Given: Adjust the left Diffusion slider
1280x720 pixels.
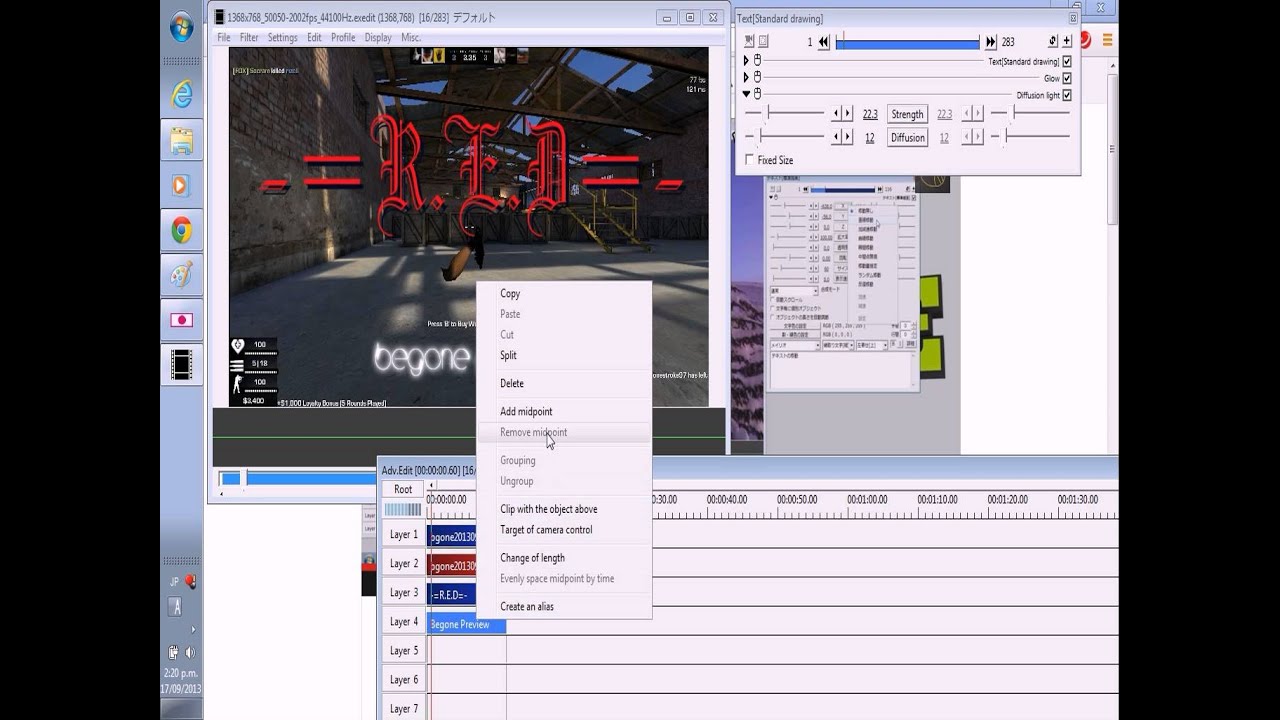Looking at the screenshot, I should pos(785,137).
